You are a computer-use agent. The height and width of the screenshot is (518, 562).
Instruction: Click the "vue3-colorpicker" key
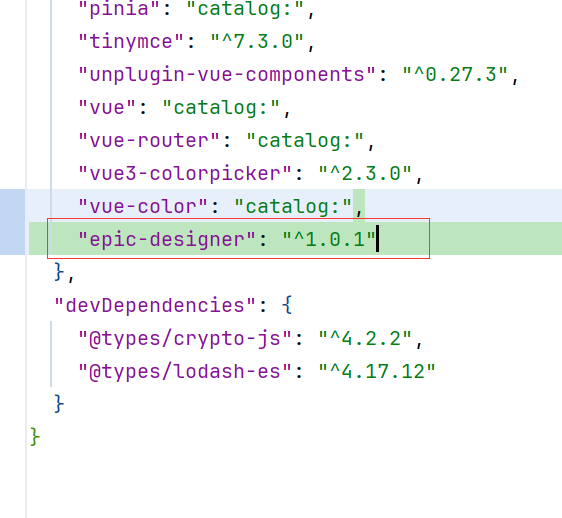pyautogui.click(x=185, y=174)
